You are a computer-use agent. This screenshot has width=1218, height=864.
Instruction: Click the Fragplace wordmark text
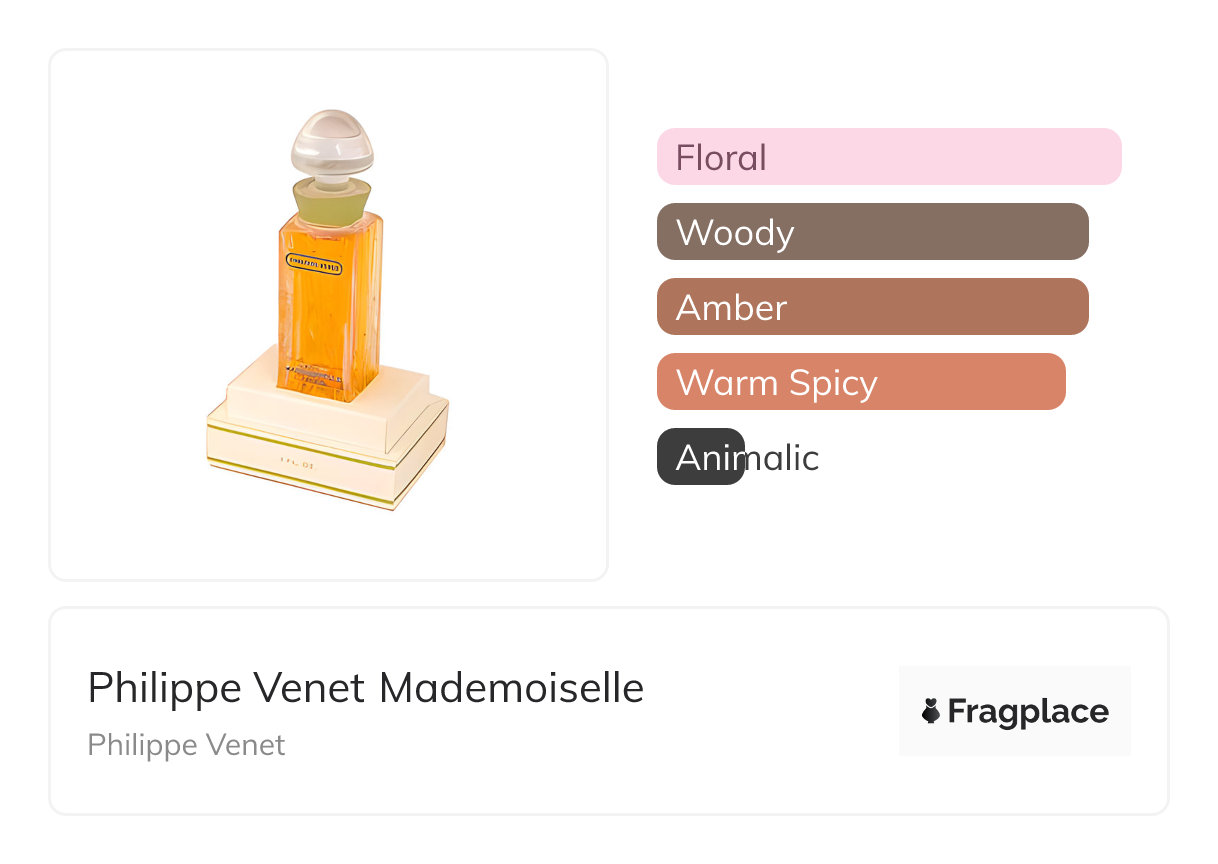pyautogui.click(x=1028, y=711)
